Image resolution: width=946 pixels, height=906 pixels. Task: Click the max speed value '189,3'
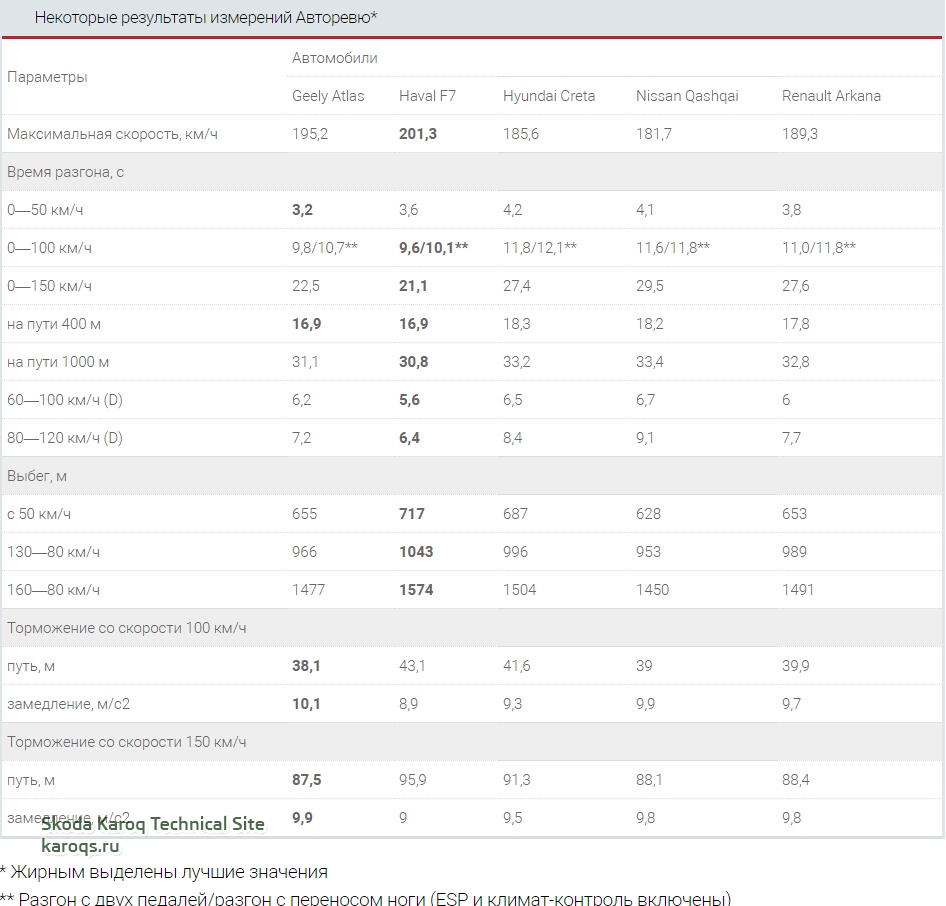click(800, 134)
